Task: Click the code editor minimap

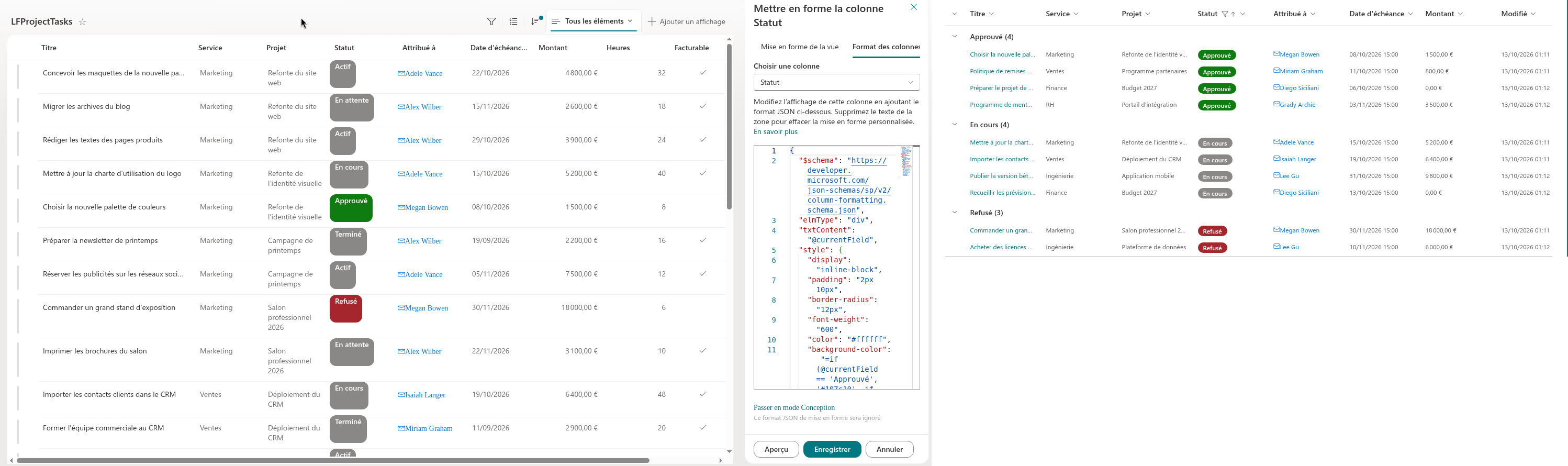Action: coord(906,162)
